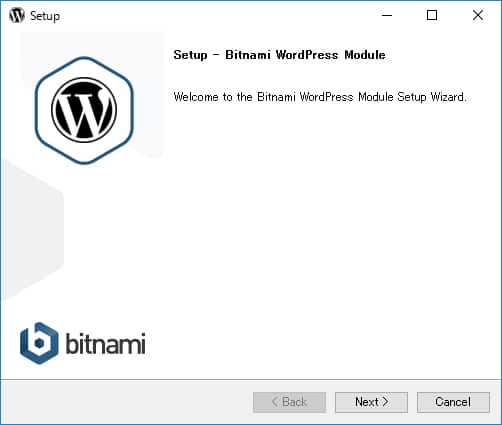The width and height of the screenshot is (502, 425).
Task: Go to the next setup step
Action: [371, 402]
